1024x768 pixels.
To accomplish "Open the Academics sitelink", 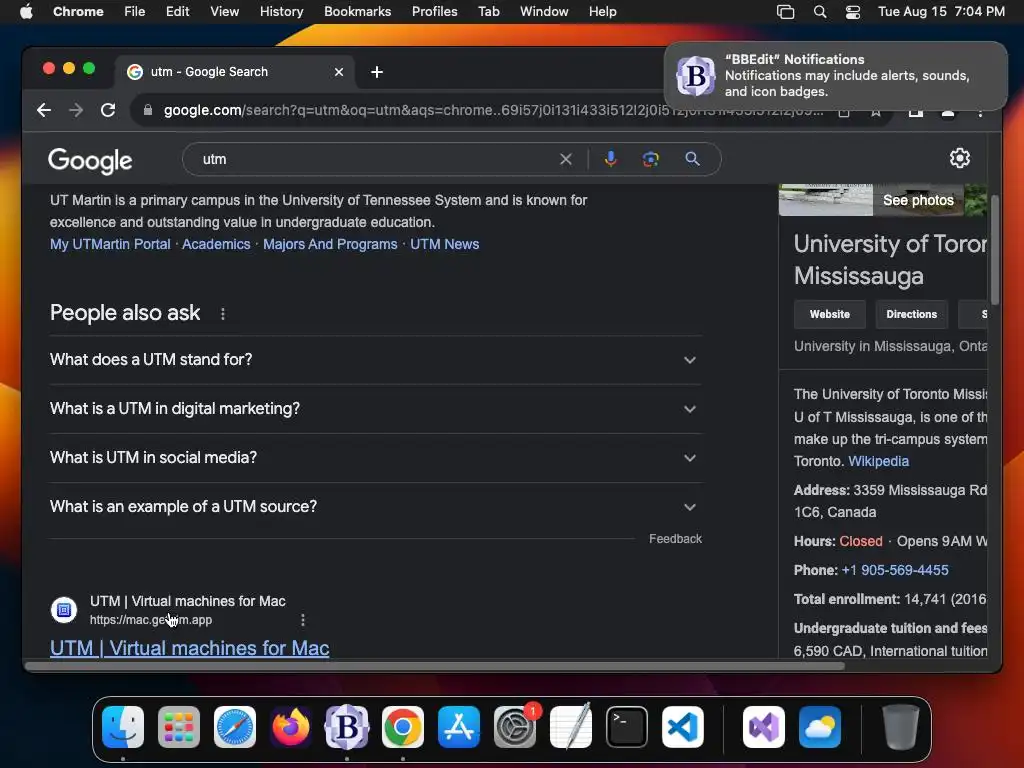I will tap(216, 244).
